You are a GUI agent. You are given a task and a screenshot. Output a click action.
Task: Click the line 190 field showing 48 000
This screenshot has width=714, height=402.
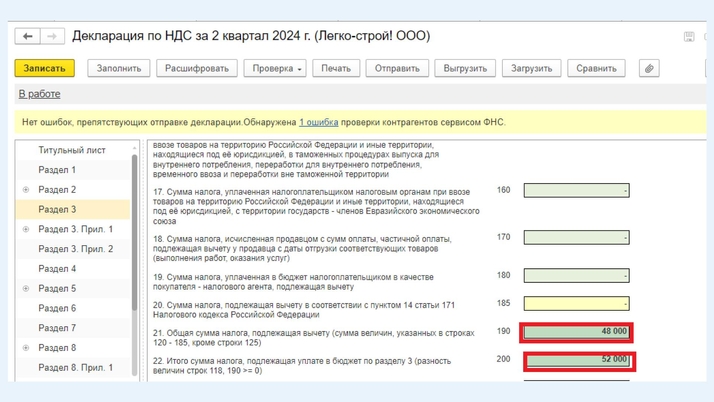[576, 332]
